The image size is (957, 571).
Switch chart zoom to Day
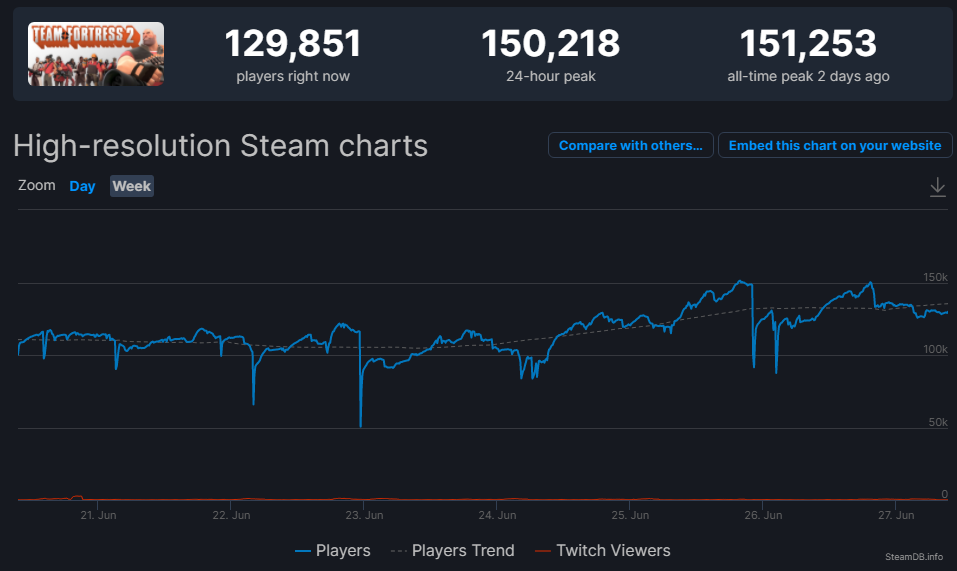click(82, 186)
